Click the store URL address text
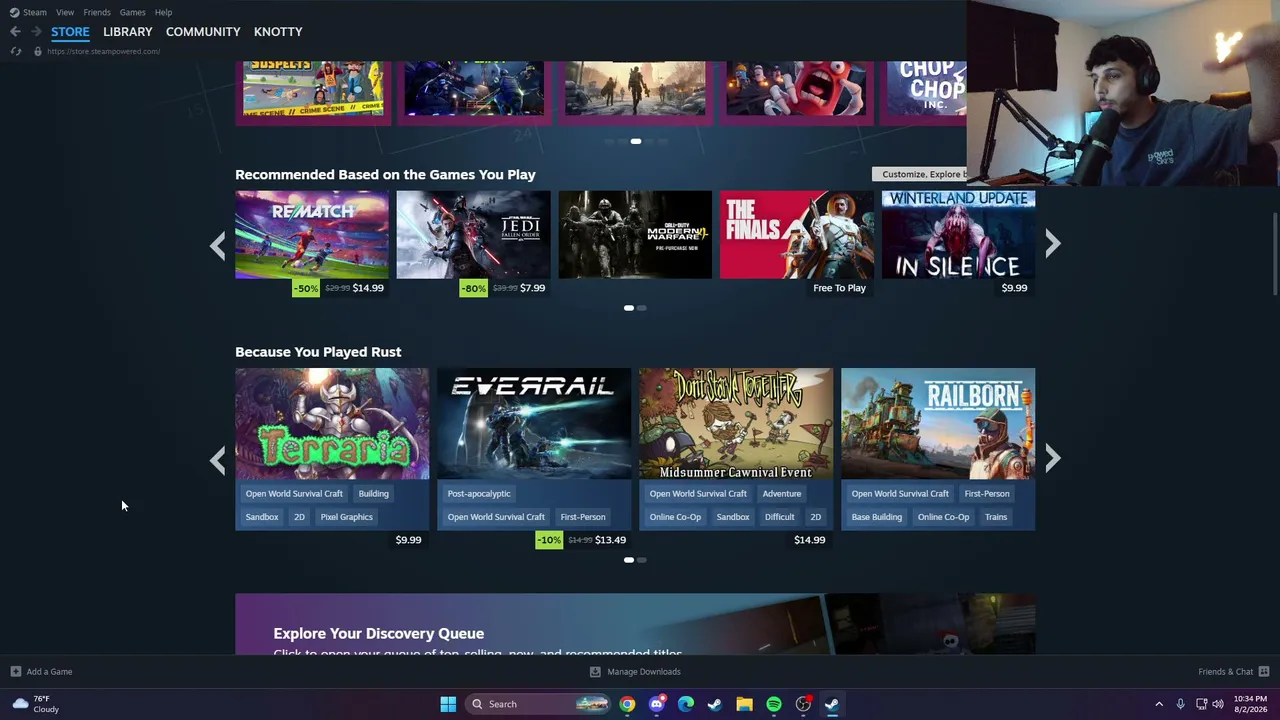This screenshot has width=1280, height=720. click(x=103, y=51)
